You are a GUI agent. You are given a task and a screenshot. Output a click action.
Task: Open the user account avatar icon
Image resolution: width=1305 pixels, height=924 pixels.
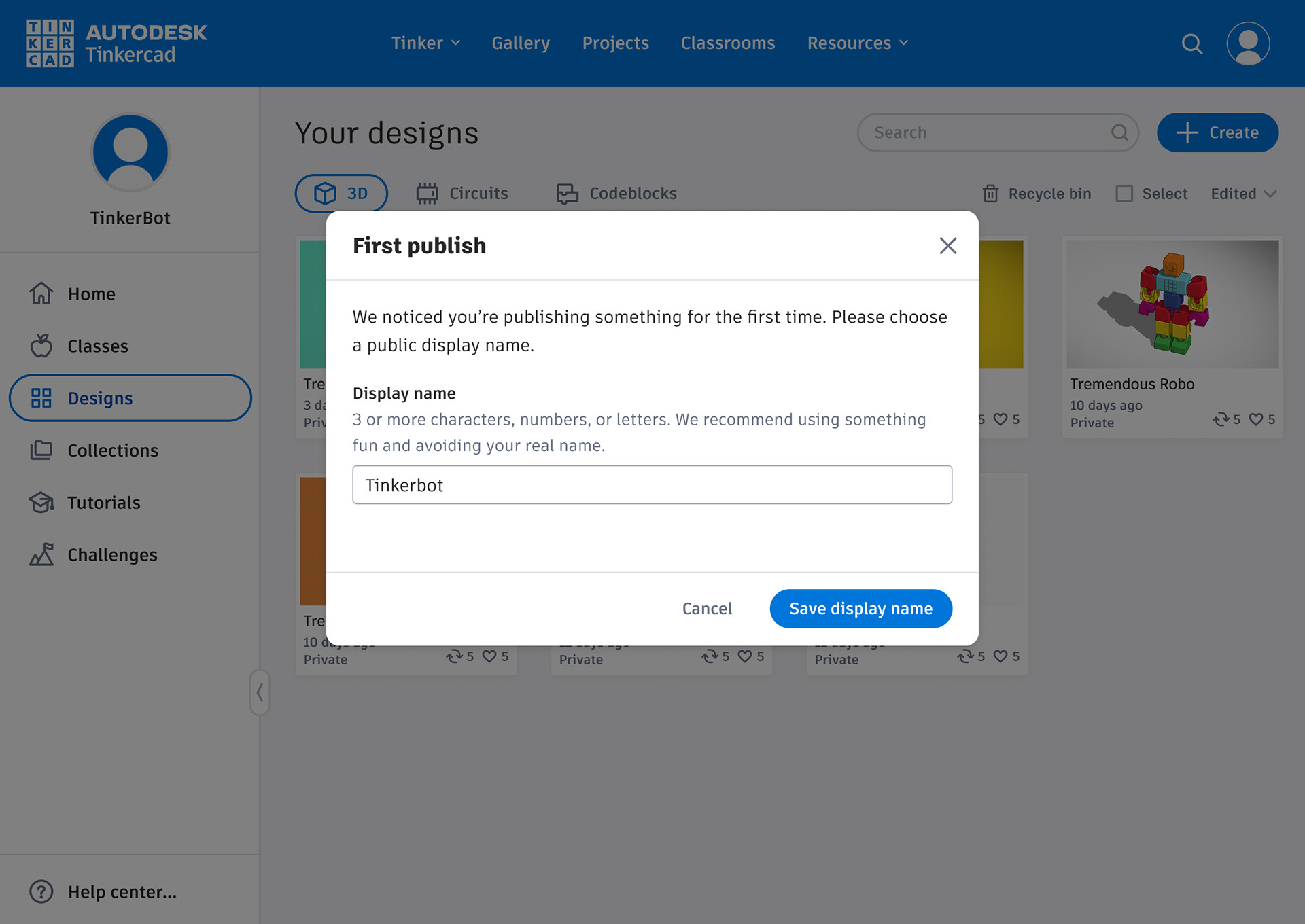1248,43
